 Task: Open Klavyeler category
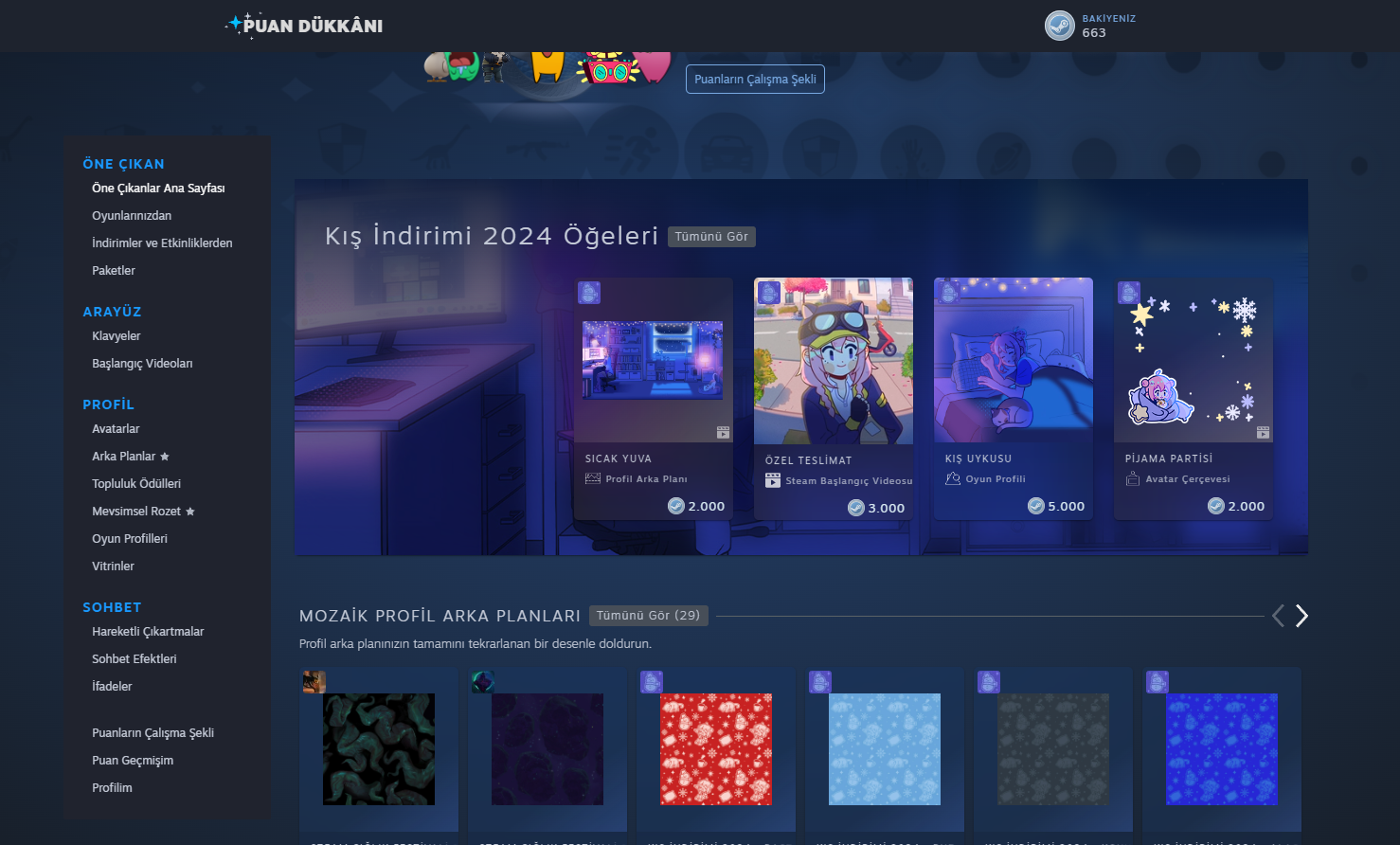pos(117,336)
